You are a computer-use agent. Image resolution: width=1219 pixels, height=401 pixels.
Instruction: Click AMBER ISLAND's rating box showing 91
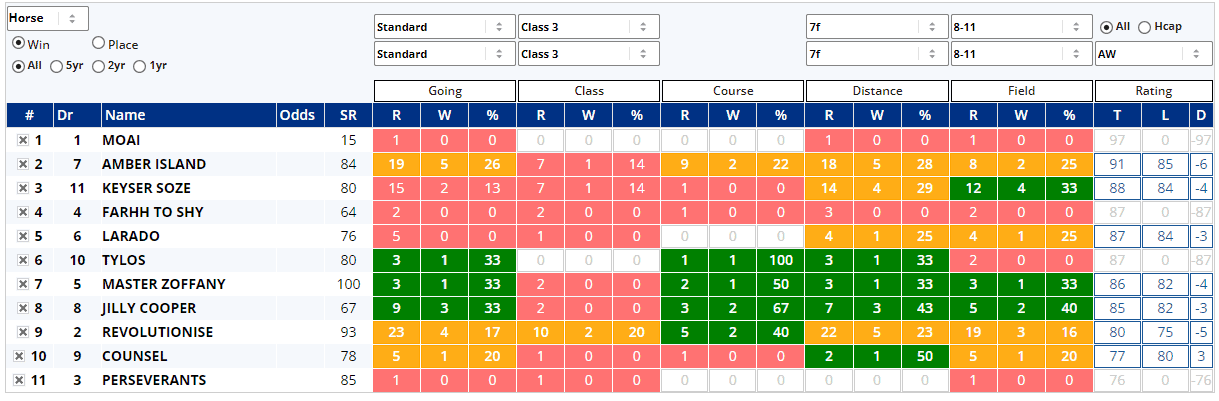click(1116, 165)
